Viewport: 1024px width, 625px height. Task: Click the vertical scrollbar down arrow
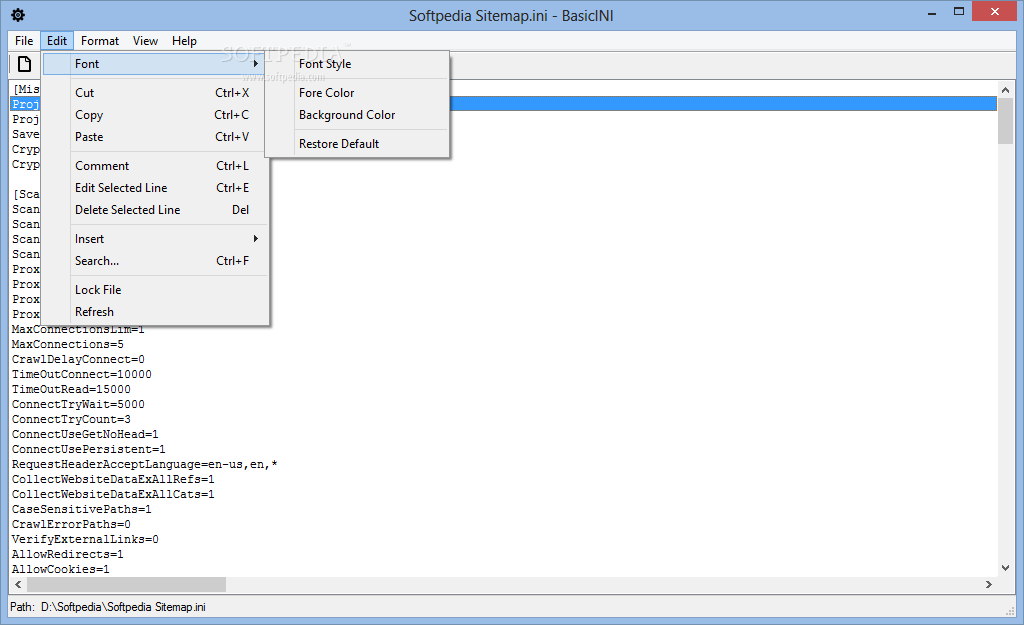click(x=1005, y=568)
